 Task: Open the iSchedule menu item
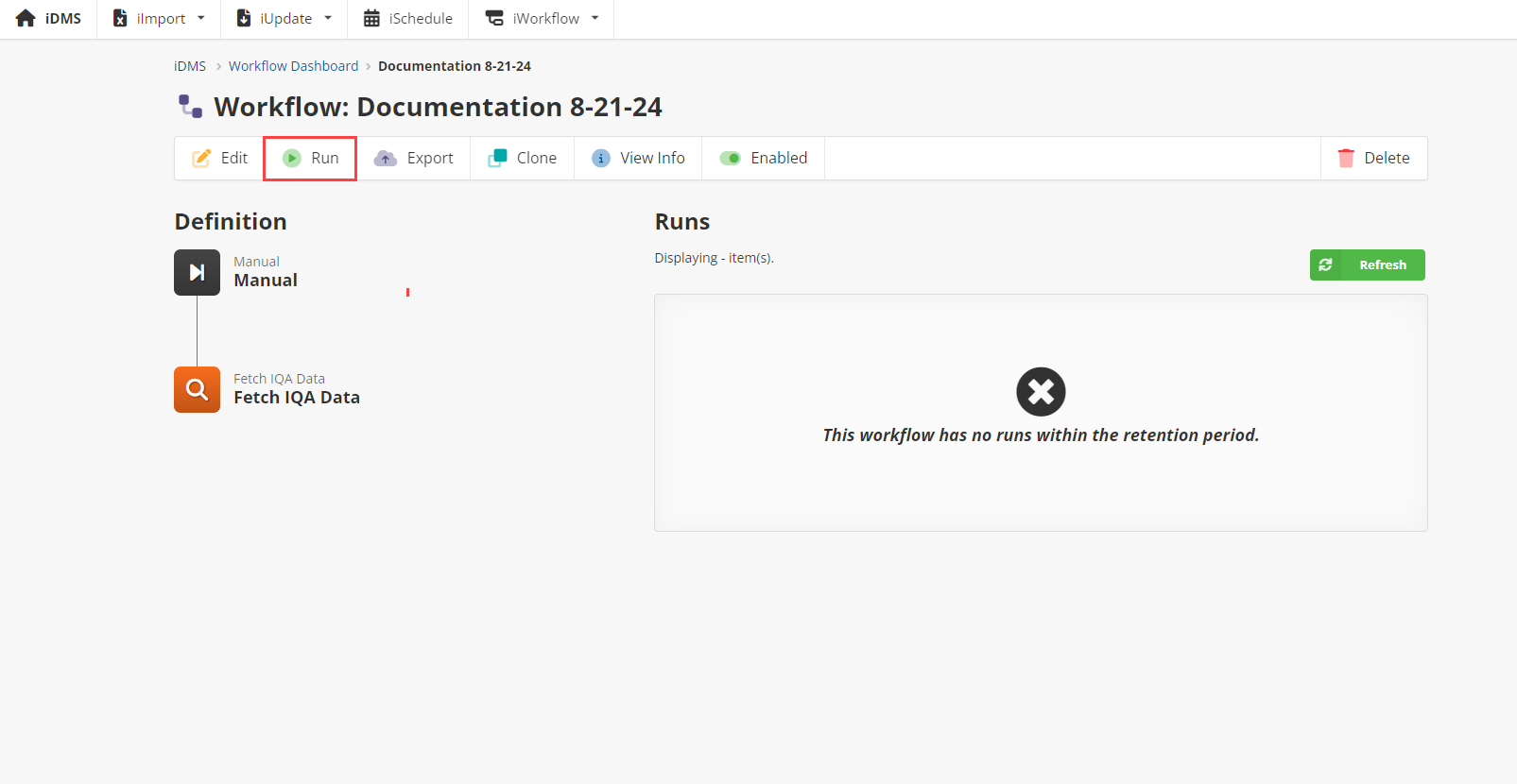click(x=408, y=18)
